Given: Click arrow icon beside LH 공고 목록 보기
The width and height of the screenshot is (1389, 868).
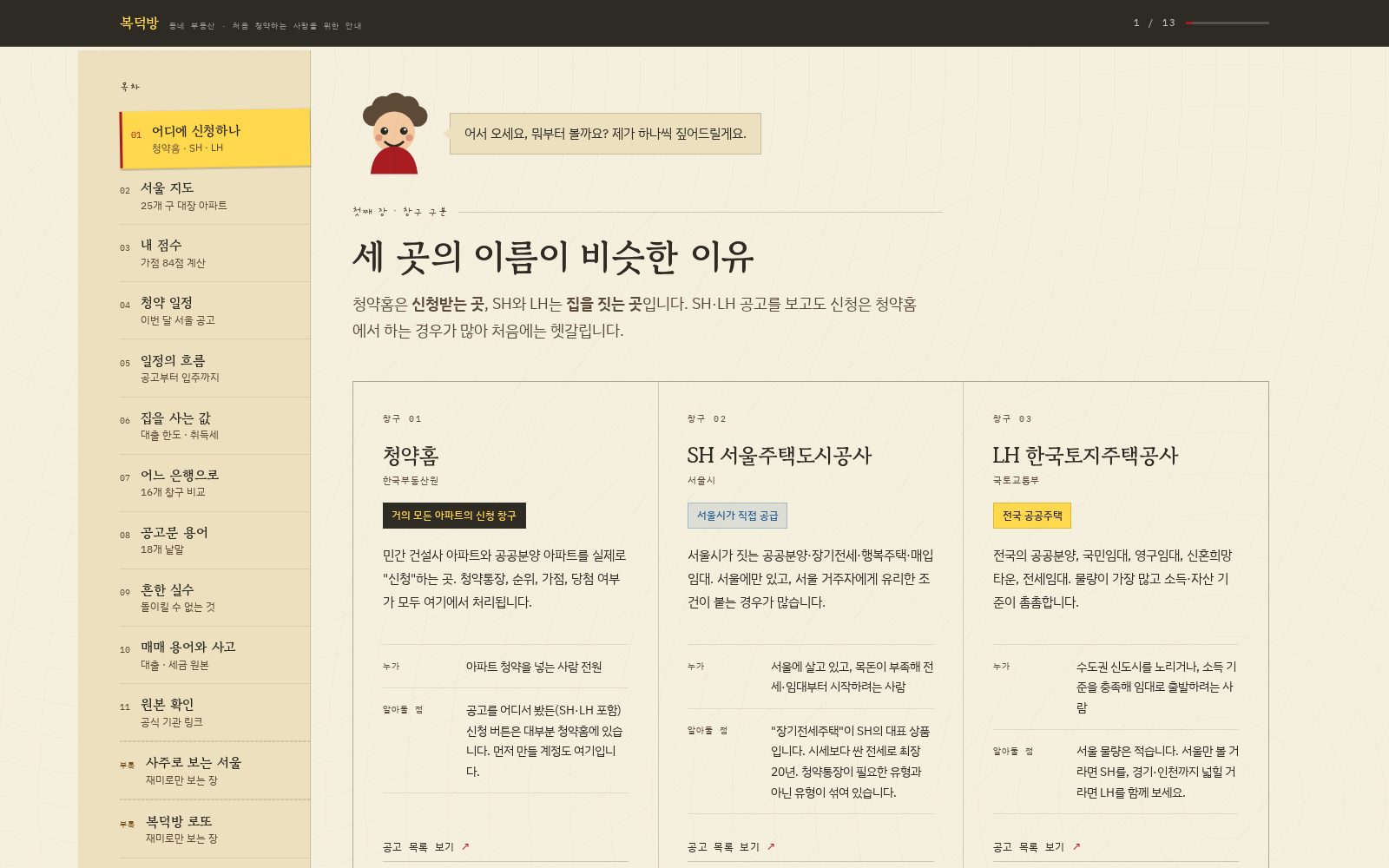Looking at the screenshot, I should [x=1076, y=846].
